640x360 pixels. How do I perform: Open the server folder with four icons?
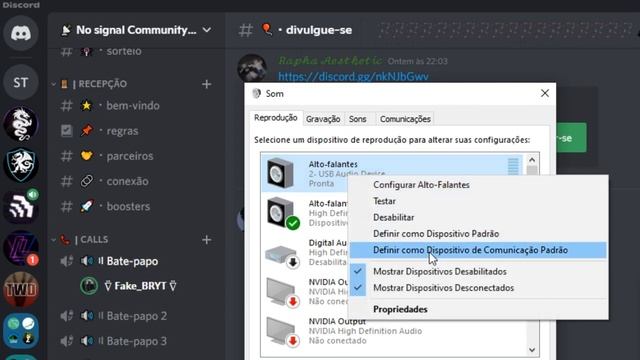[x=21, y=331]
